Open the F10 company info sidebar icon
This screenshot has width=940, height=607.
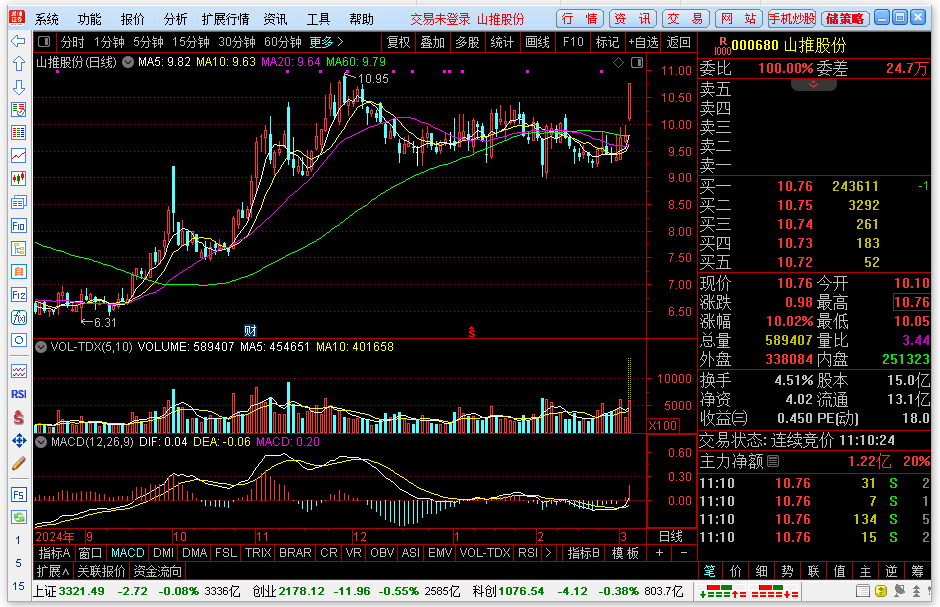[19, 225]
